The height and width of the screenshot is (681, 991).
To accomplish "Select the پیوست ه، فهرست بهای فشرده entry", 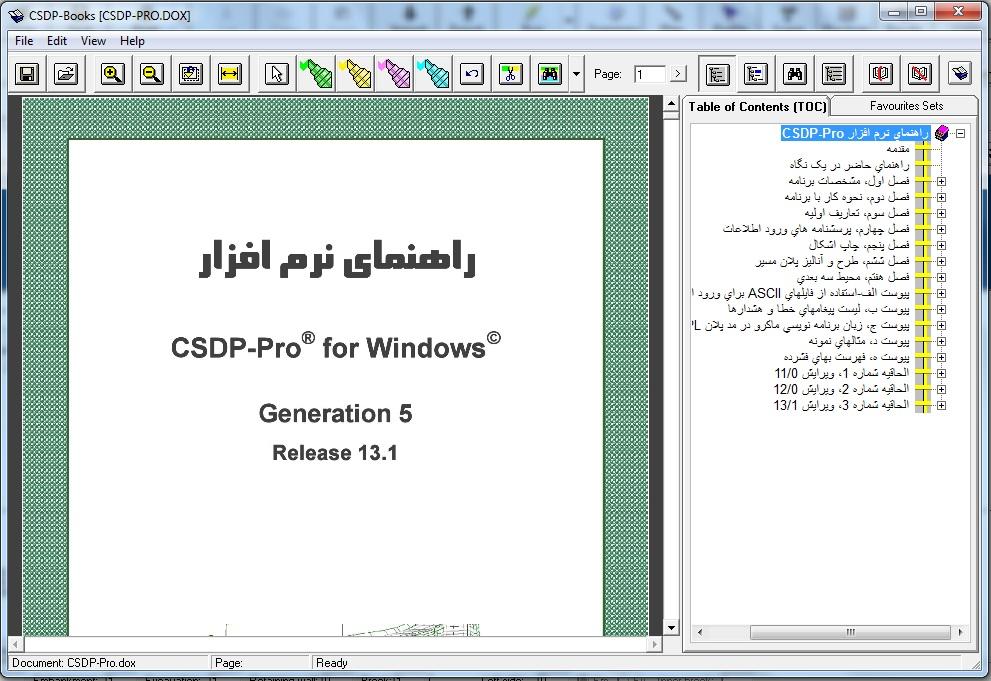I will 846,357.
